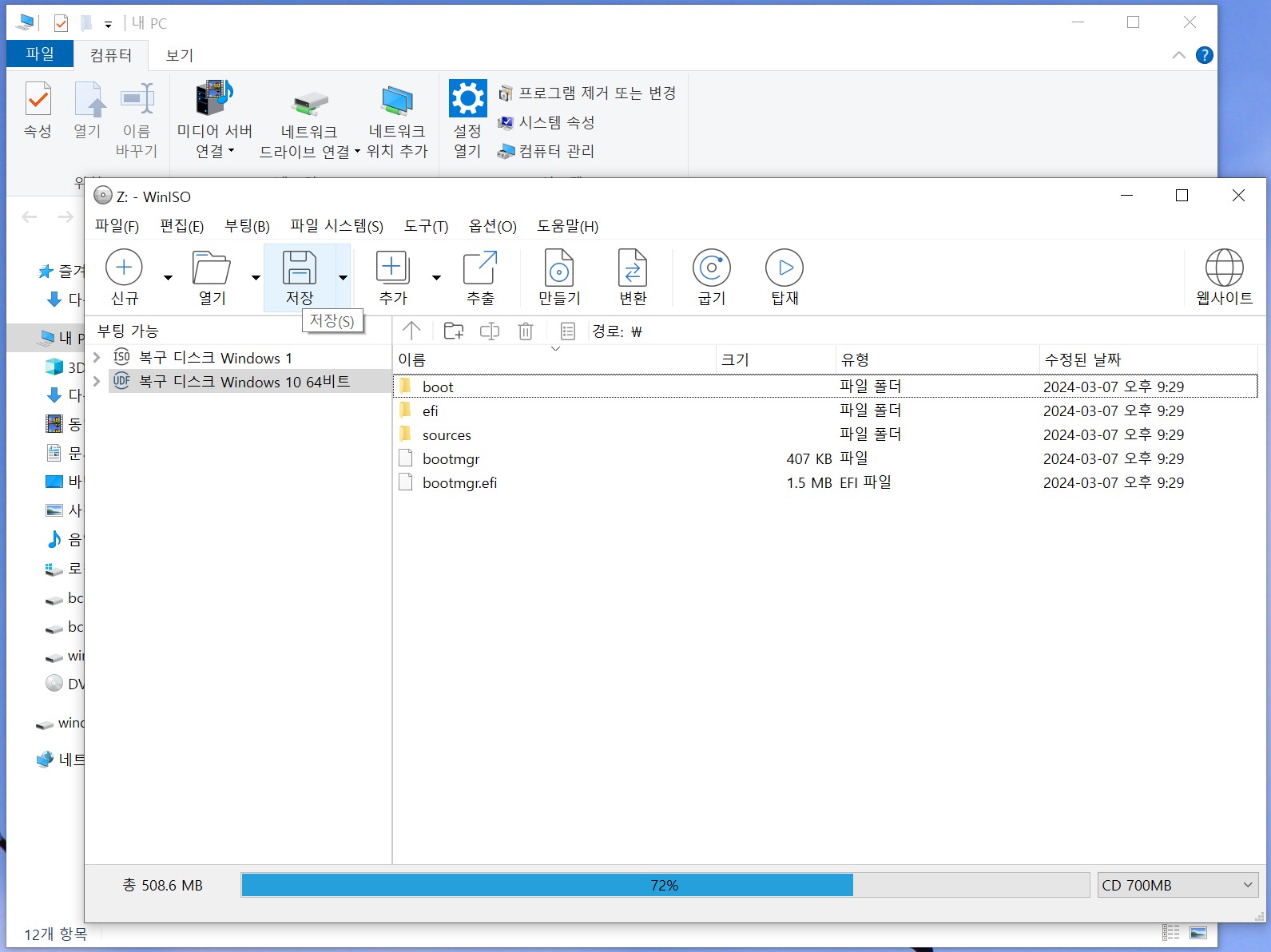
Task: Select the sources folder row
Action: [825, 434]
